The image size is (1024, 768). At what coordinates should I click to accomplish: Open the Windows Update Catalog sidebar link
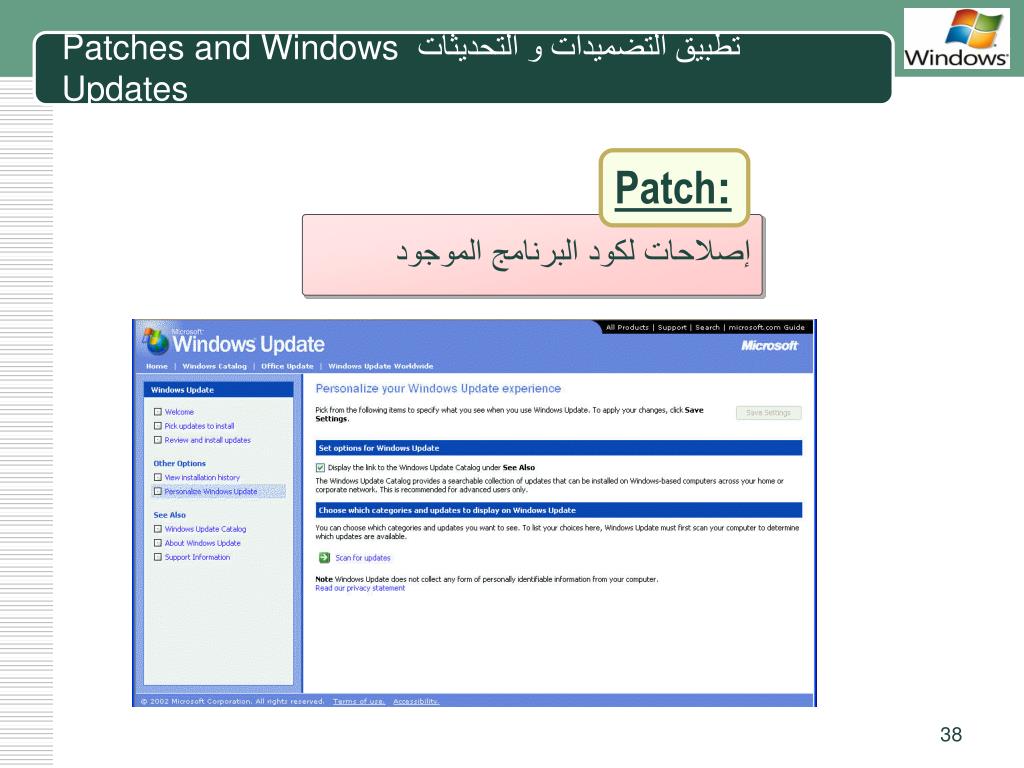coord(206,529)
